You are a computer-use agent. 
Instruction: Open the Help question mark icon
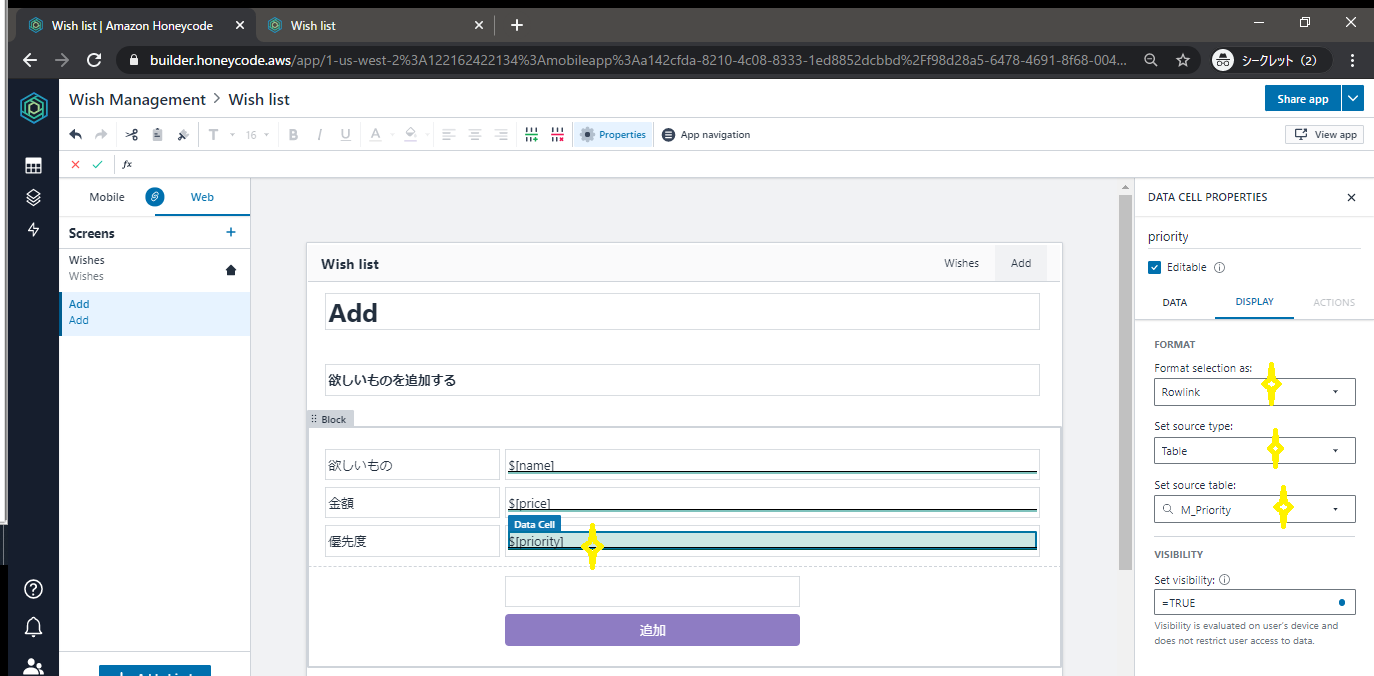pyautogui.click(x=33, y=589)
